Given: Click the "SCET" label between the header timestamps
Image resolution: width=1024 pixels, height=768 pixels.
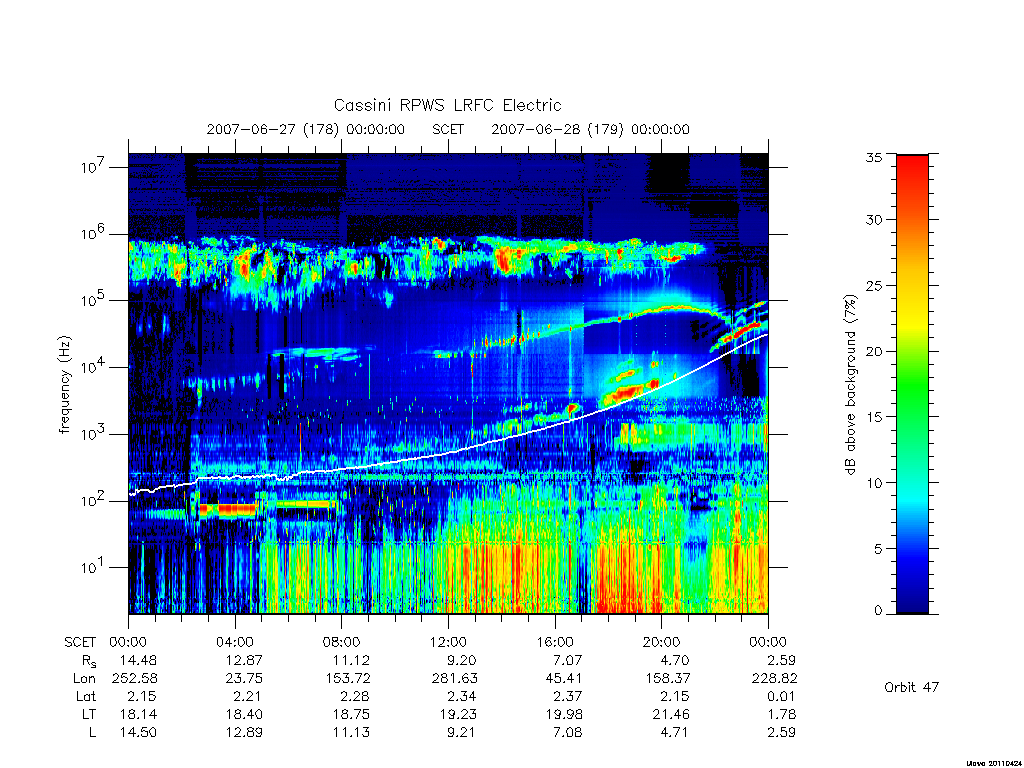Looking at the screenshot, I should 448,129.
